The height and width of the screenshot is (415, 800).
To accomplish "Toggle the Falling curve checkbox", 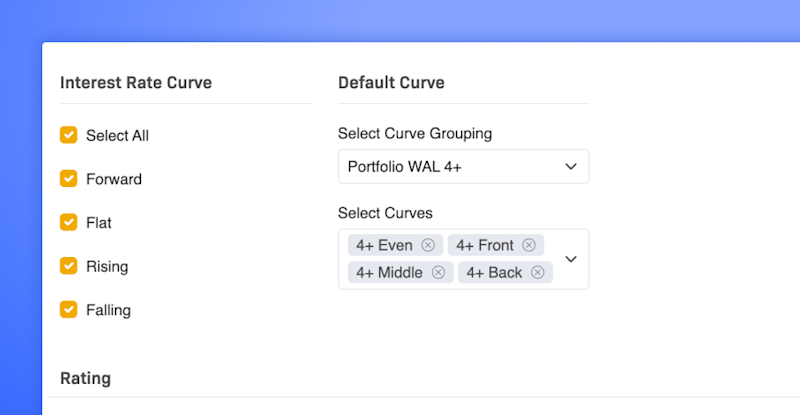I will point(69,310).
